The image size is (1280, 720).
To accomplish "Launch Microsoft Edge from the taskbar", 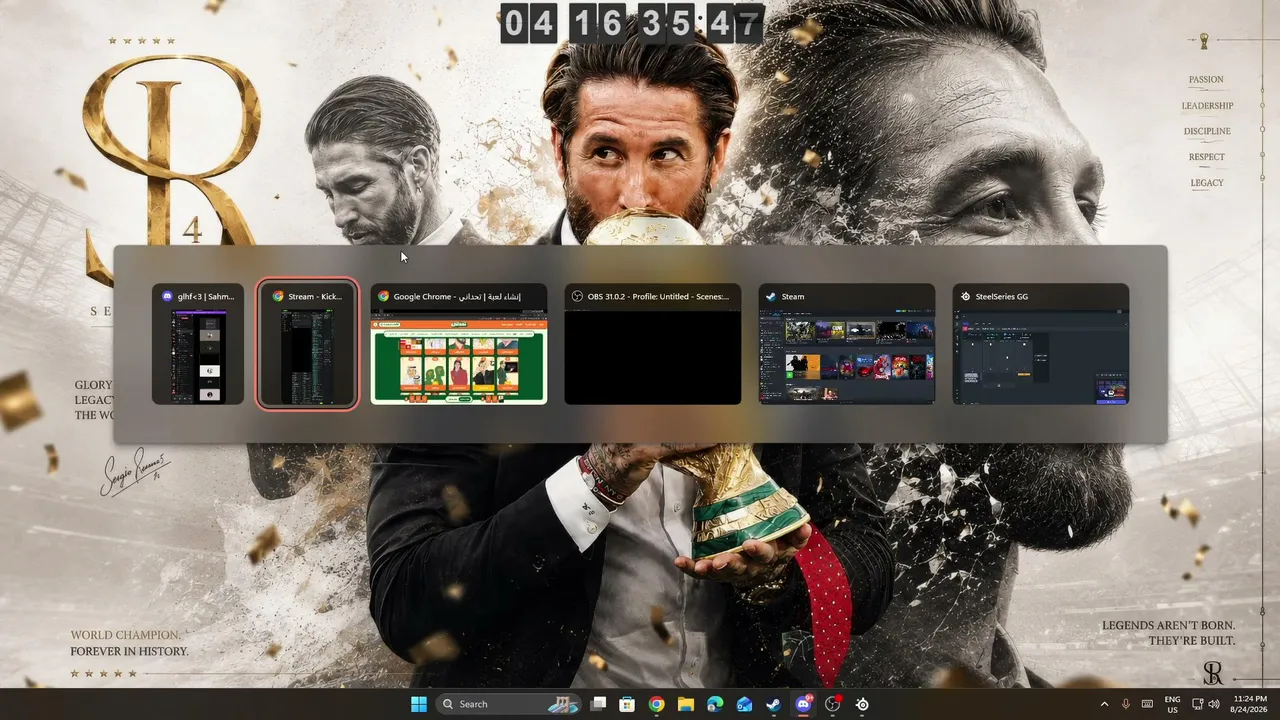I will 715,704.
